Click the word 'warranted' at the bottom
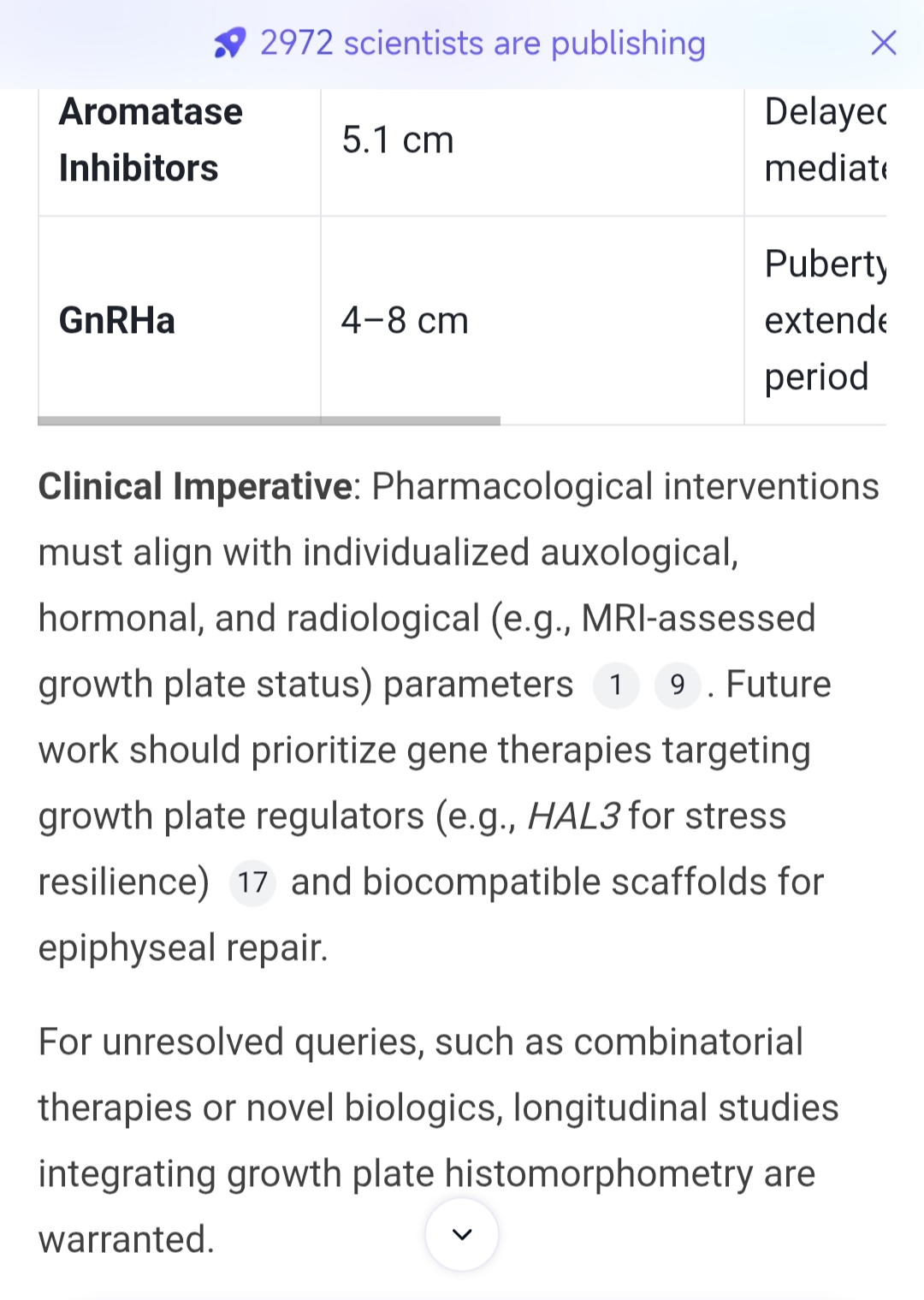 [x=125, y=1239]
